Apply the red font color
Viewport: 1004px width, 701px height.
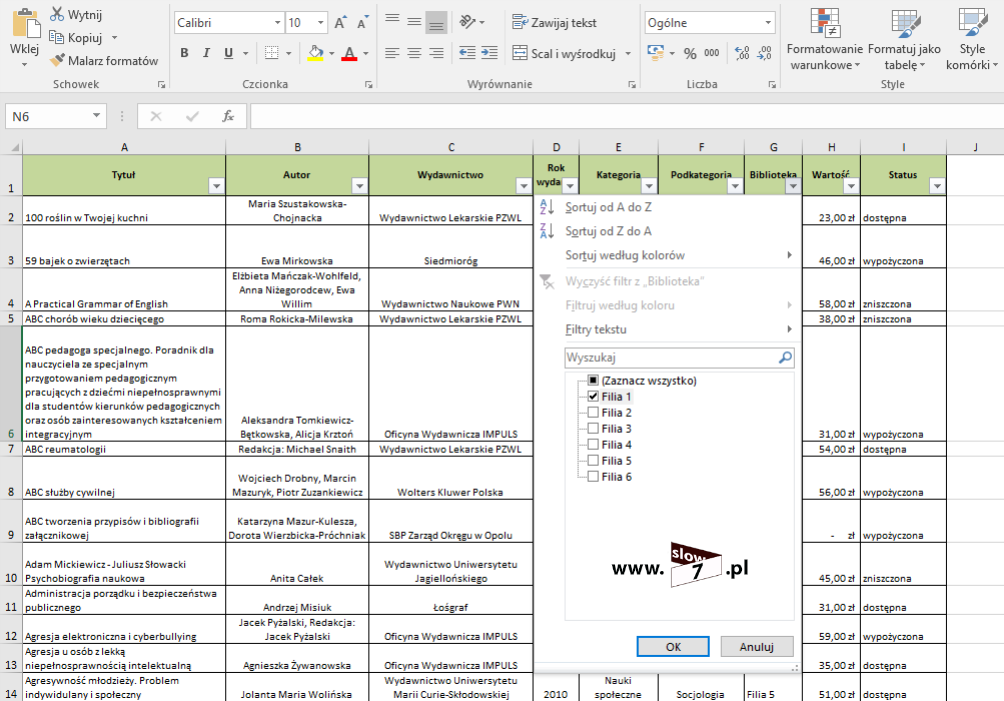point(349,52)
